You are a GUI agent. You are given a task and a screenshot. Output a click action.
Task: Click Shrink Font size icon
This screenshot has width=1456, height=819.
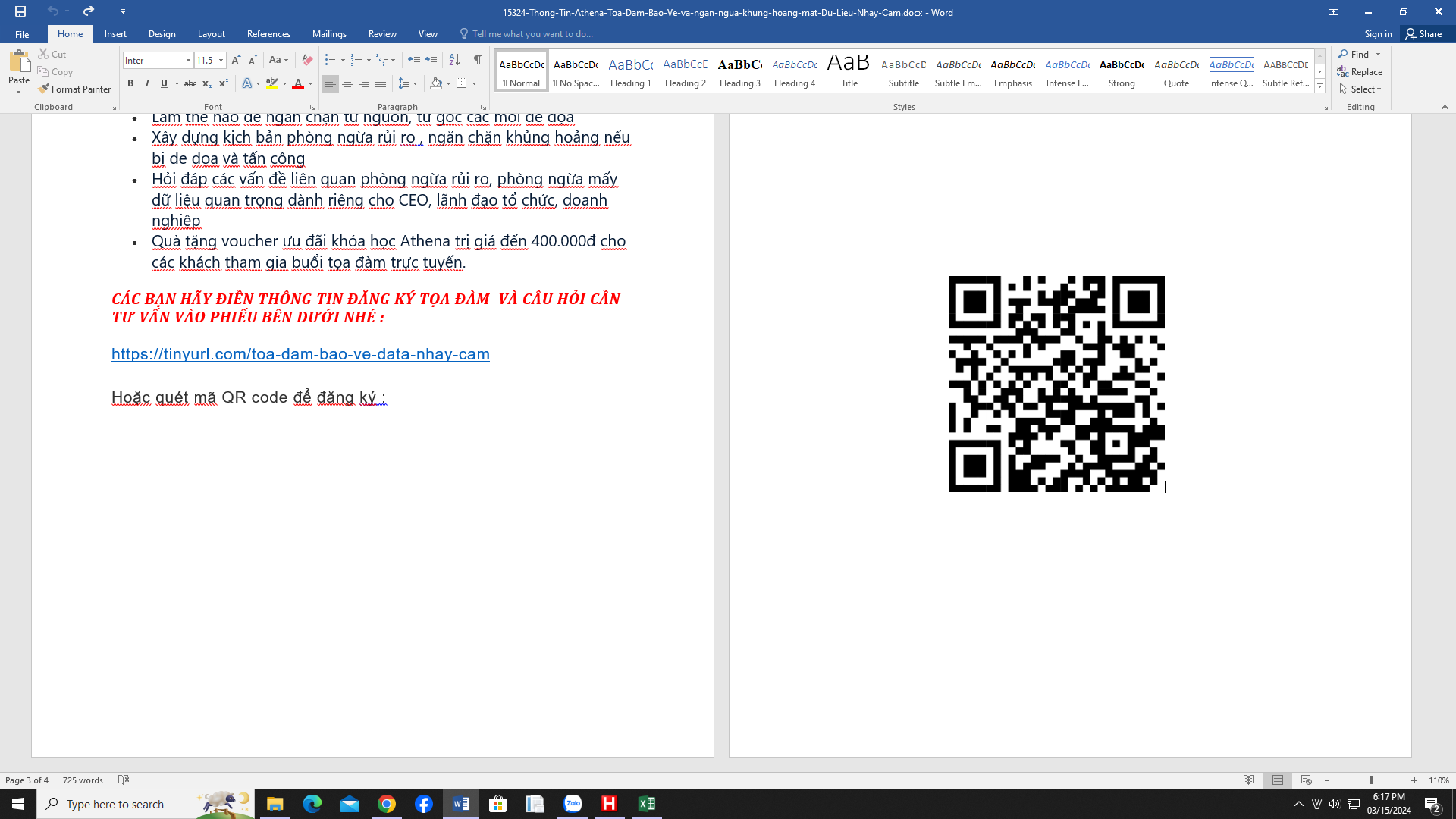click(x=253, y=60)
